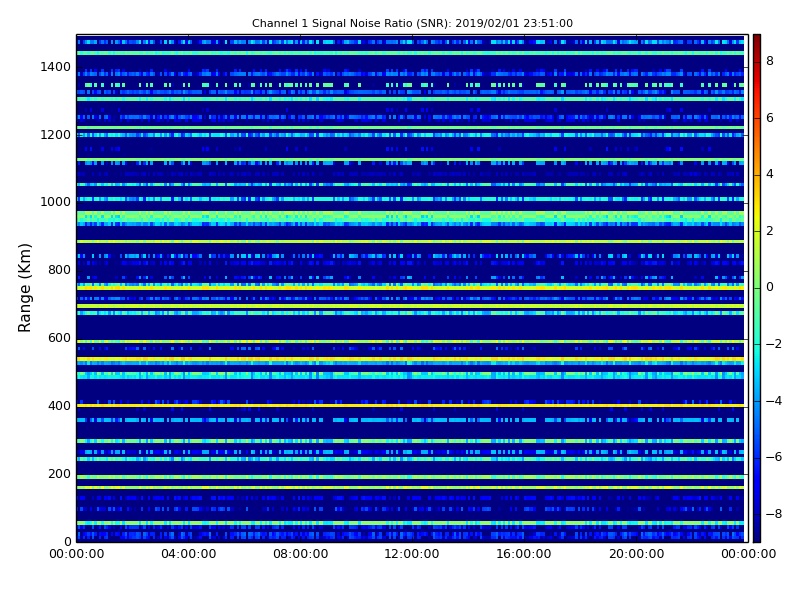
Task: Click the 20:00:00 time axis label
Action: coord(636,554)
